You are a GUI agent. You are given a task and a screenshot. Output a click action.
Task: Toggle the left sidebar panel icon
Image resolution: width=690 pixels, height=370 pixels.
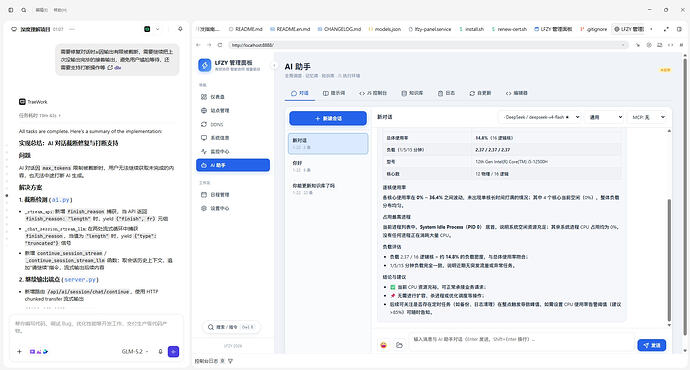pos(11,10)
